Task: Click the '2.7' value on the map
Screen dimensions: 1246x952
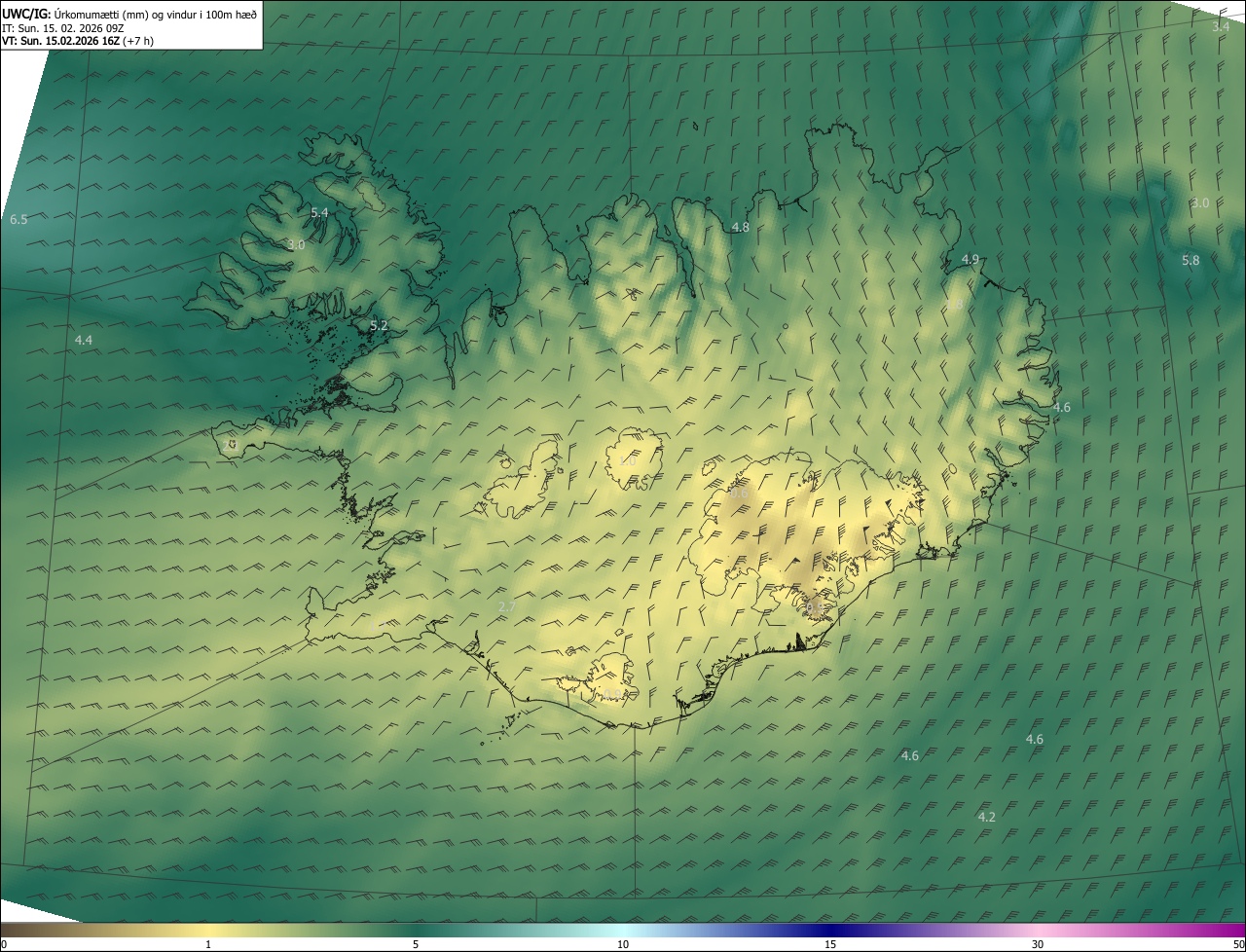Action: click(x=507, y=606)
